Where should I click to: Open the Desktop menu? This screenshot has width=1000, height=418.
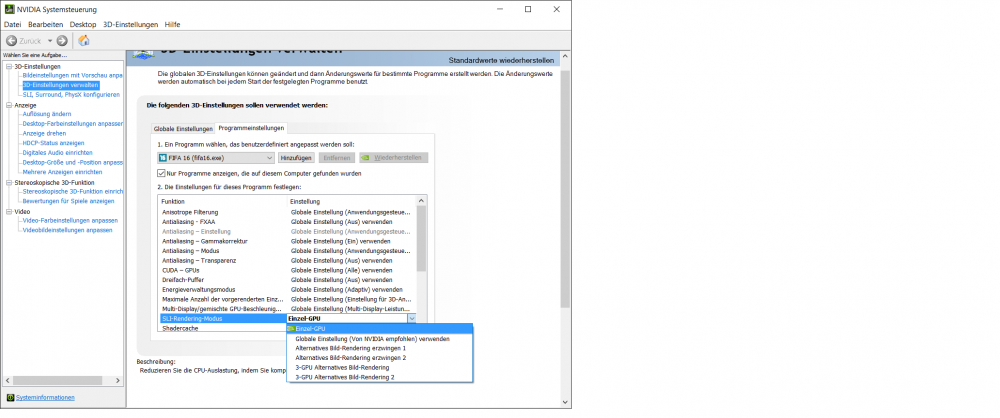tap(84, 23)
